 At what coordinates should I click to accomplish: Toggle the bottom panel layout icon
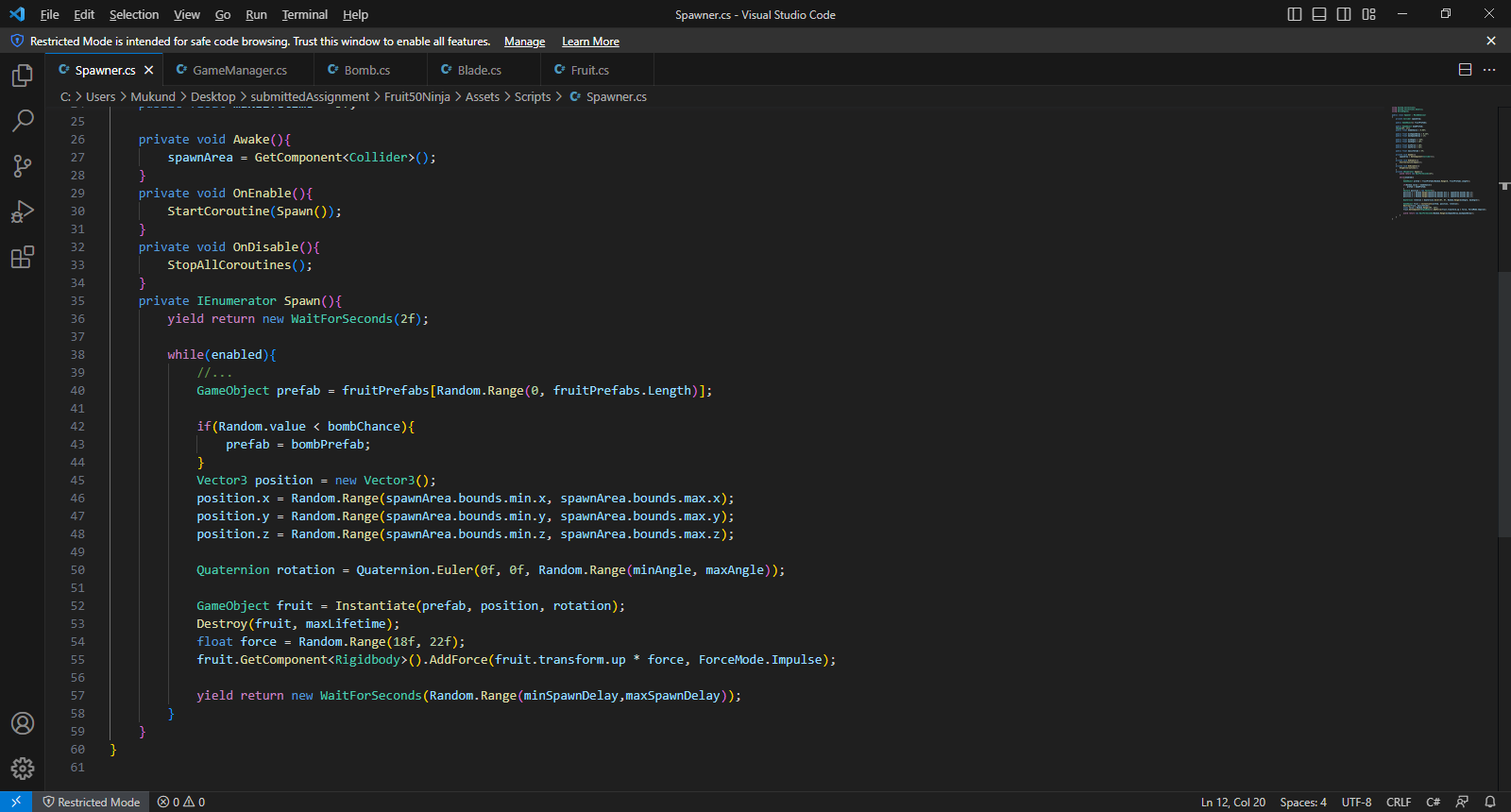coord(1319,14)
